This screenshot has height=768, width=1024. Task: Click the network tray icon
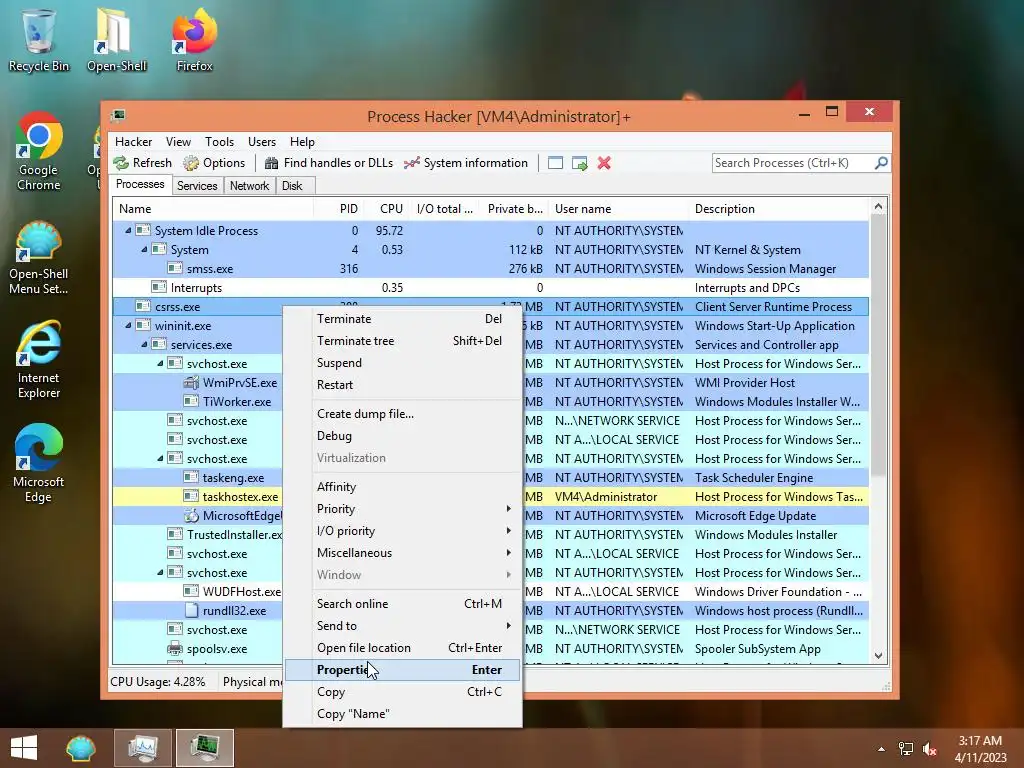pos(906,749)
